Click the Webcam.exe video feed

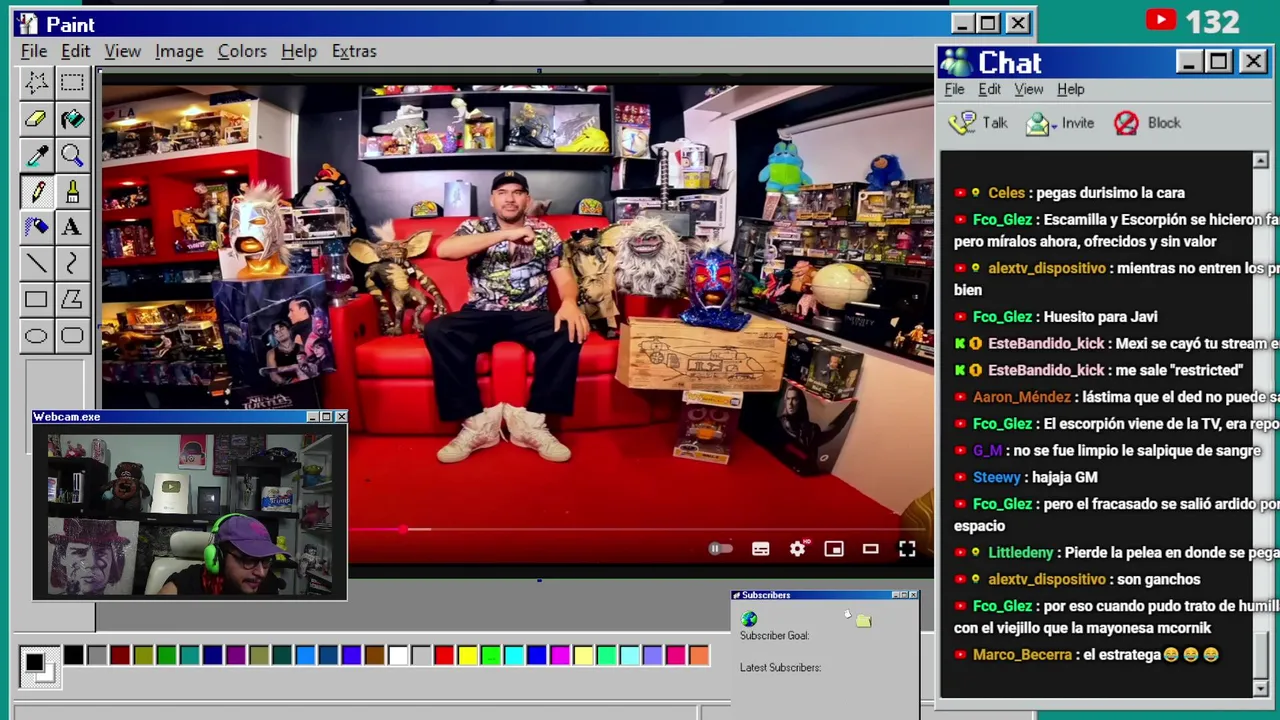[190, 512]
